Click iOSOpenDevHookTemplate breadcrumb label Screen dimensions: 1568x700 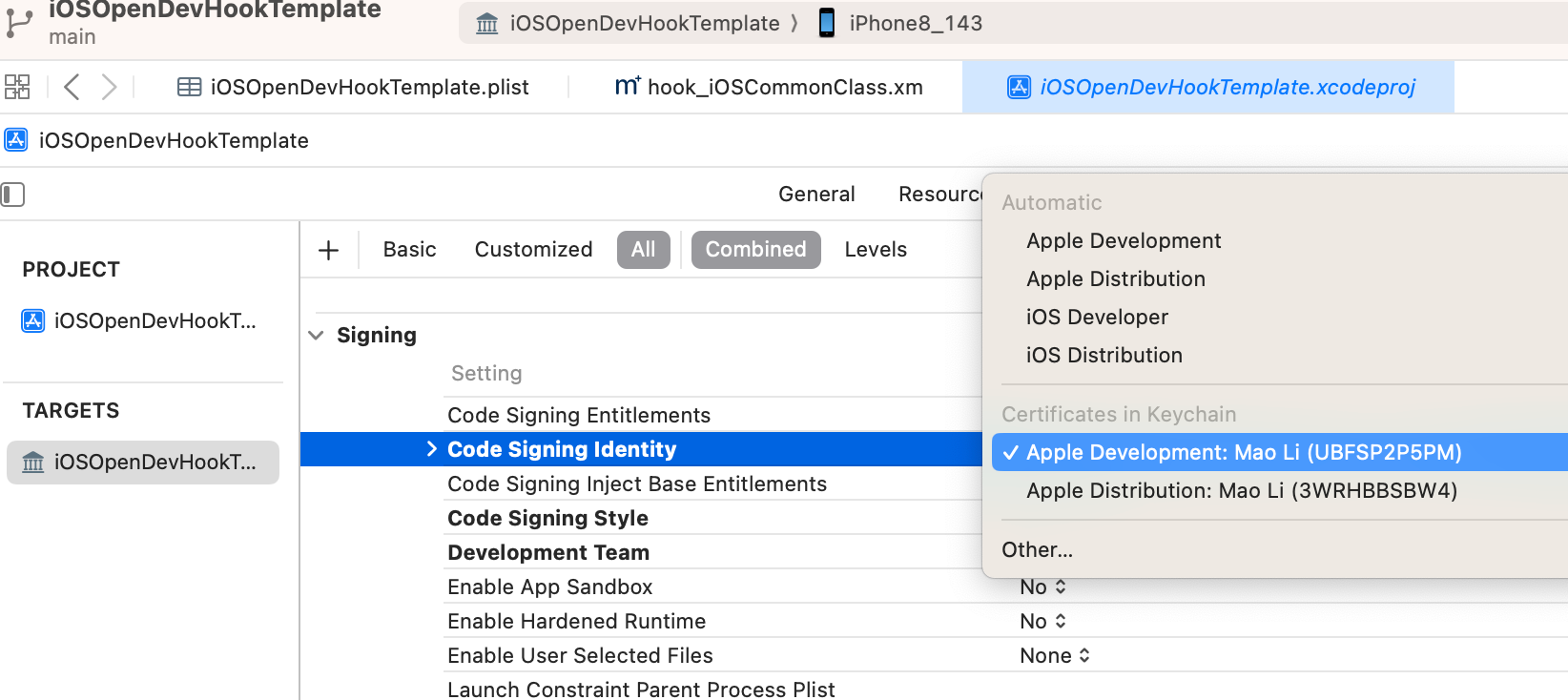tap(174, 140)
